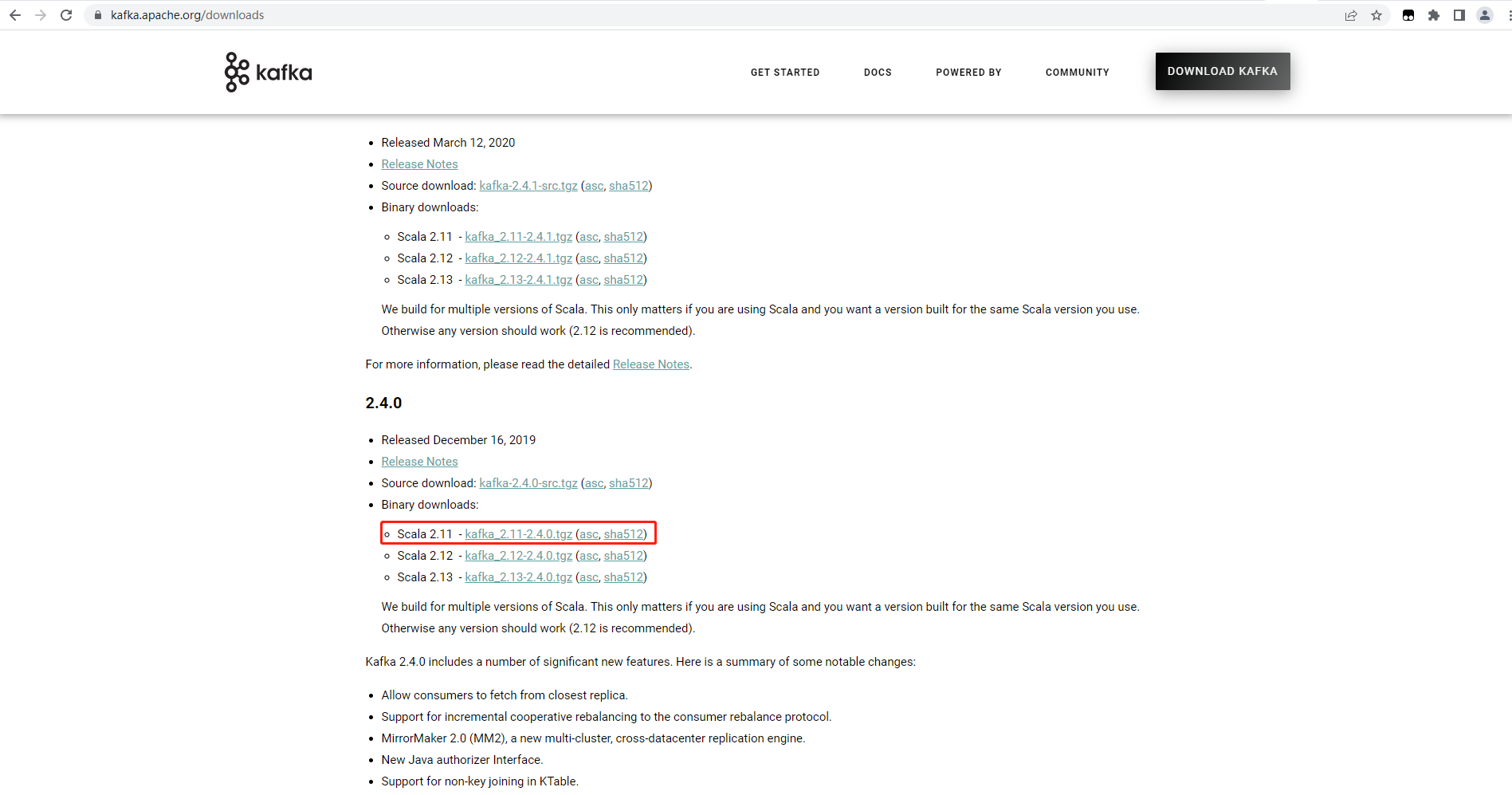1512x795 pixels.
Task: Go back to the previous page
Action: click(x=15, y=15)
